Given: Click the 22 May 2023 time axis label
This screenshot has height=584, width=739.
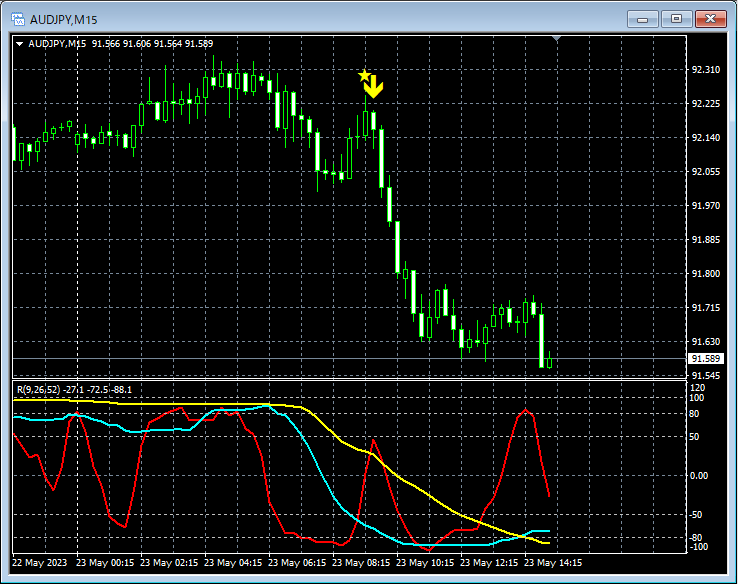Looking at the screenshot, I should click(x=40, y=563).
